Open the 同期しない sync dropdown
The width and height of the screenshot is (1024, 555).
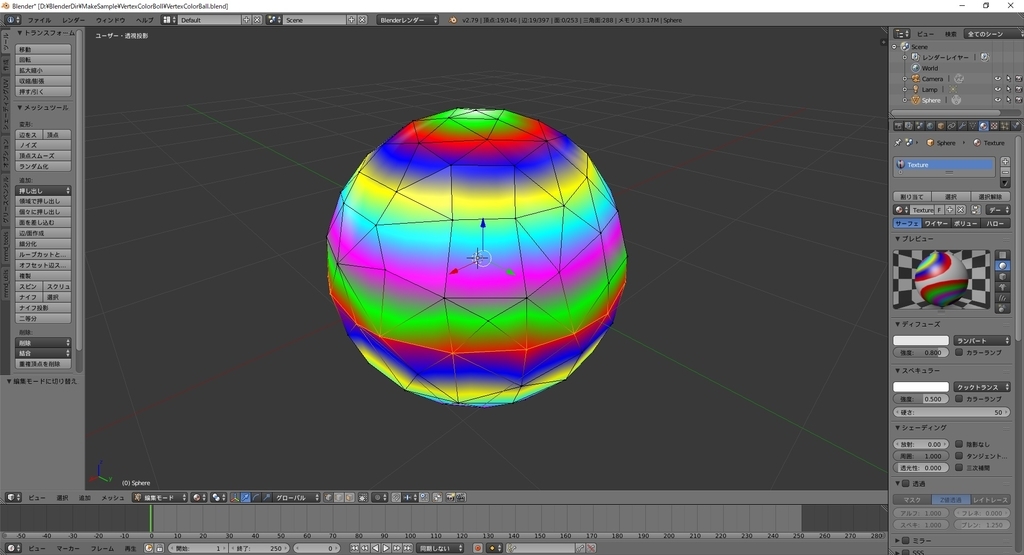pyautogui.click(x=440, y=548)
